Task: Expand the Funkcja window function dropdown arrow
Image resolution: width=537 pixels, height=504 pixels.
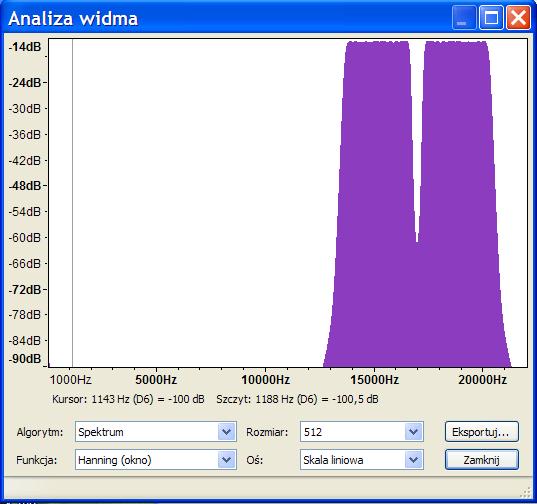Action: point(226,459)
